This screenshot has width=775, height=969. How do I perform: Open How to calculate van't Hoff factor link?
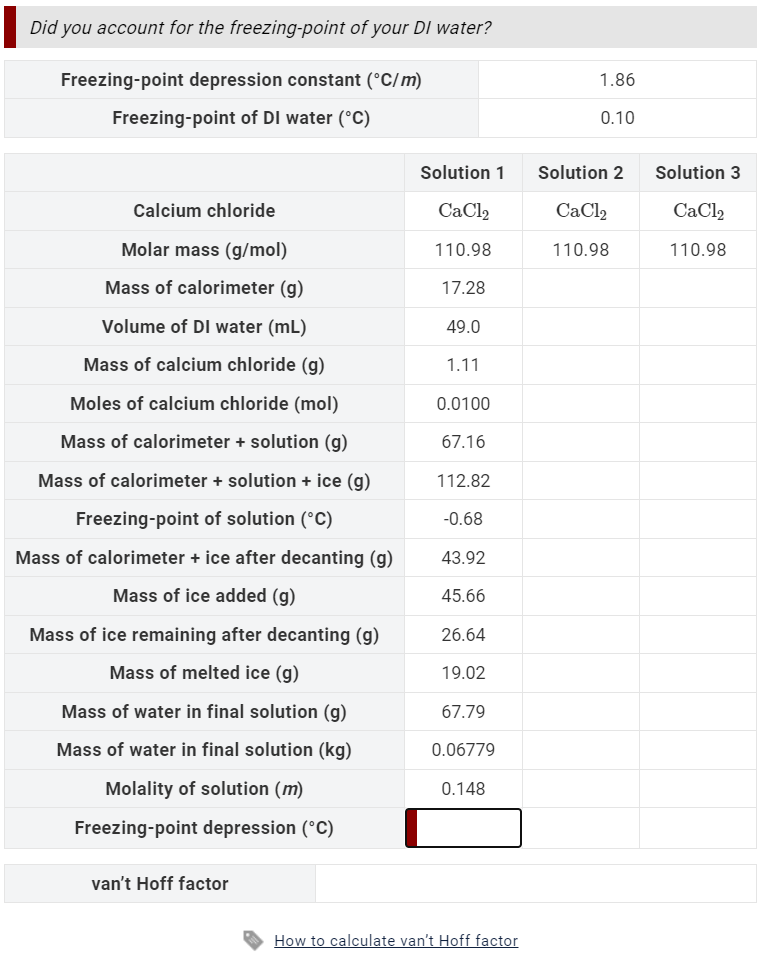click(x=396, y=941)
